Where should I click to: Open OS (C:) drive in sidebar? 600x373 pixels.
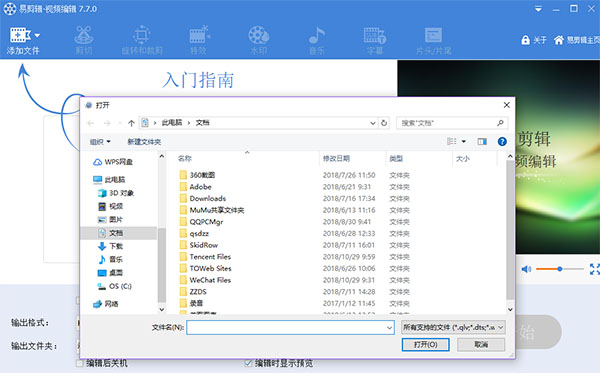(115, 286)
